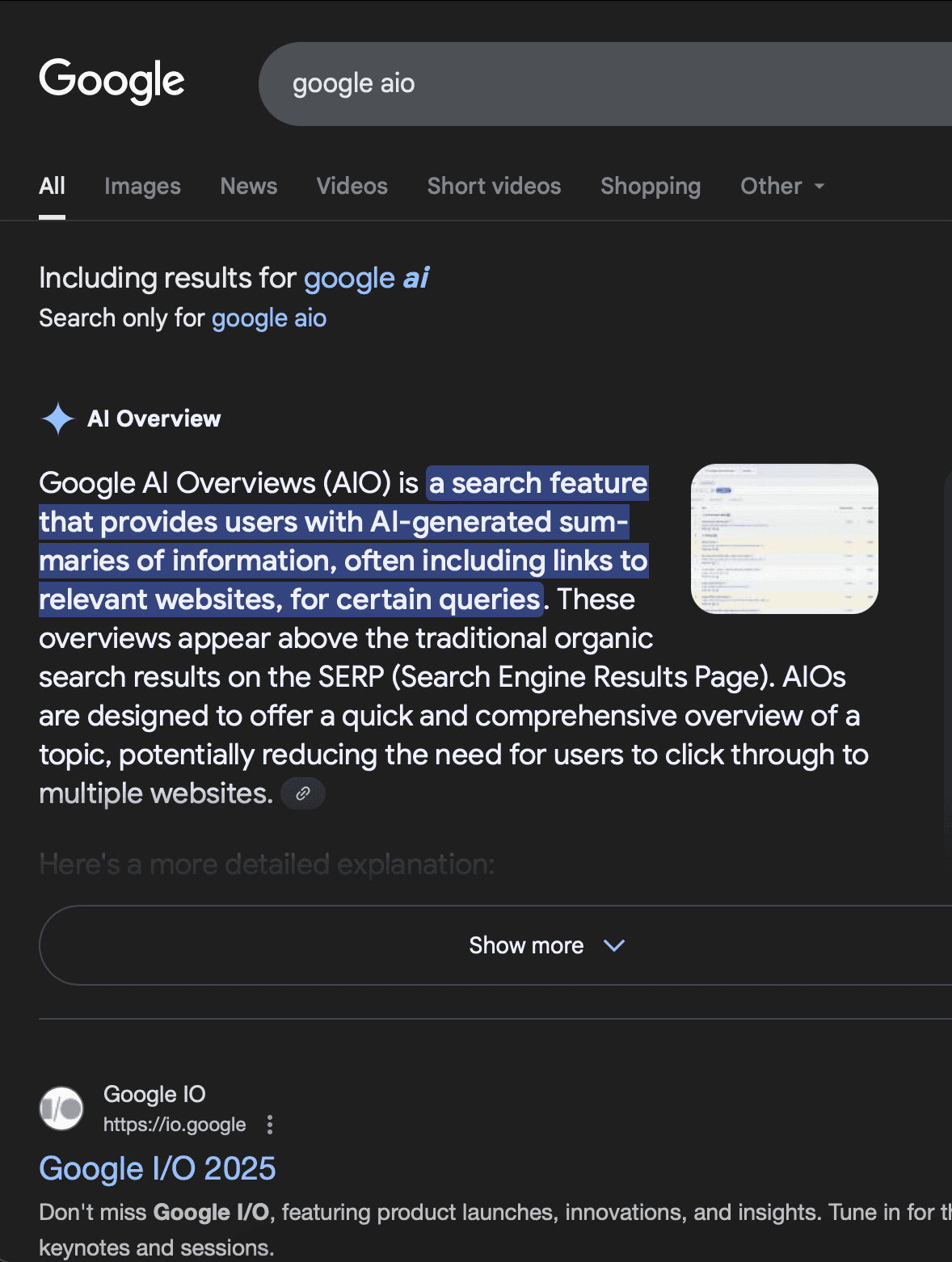Select the Short videos tab
Screen dimensions: 952x1262
pyautogui.click(x=494, y=187)
